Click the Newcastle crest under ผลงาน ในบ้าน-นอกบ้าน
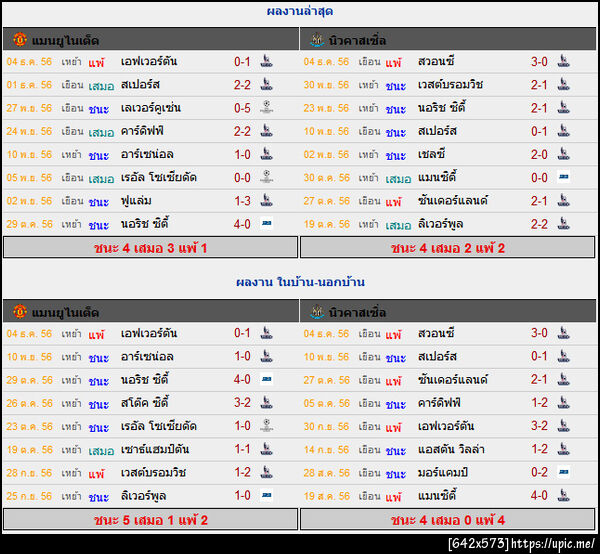This screenshot has width=600, height=554. [317, 311]
